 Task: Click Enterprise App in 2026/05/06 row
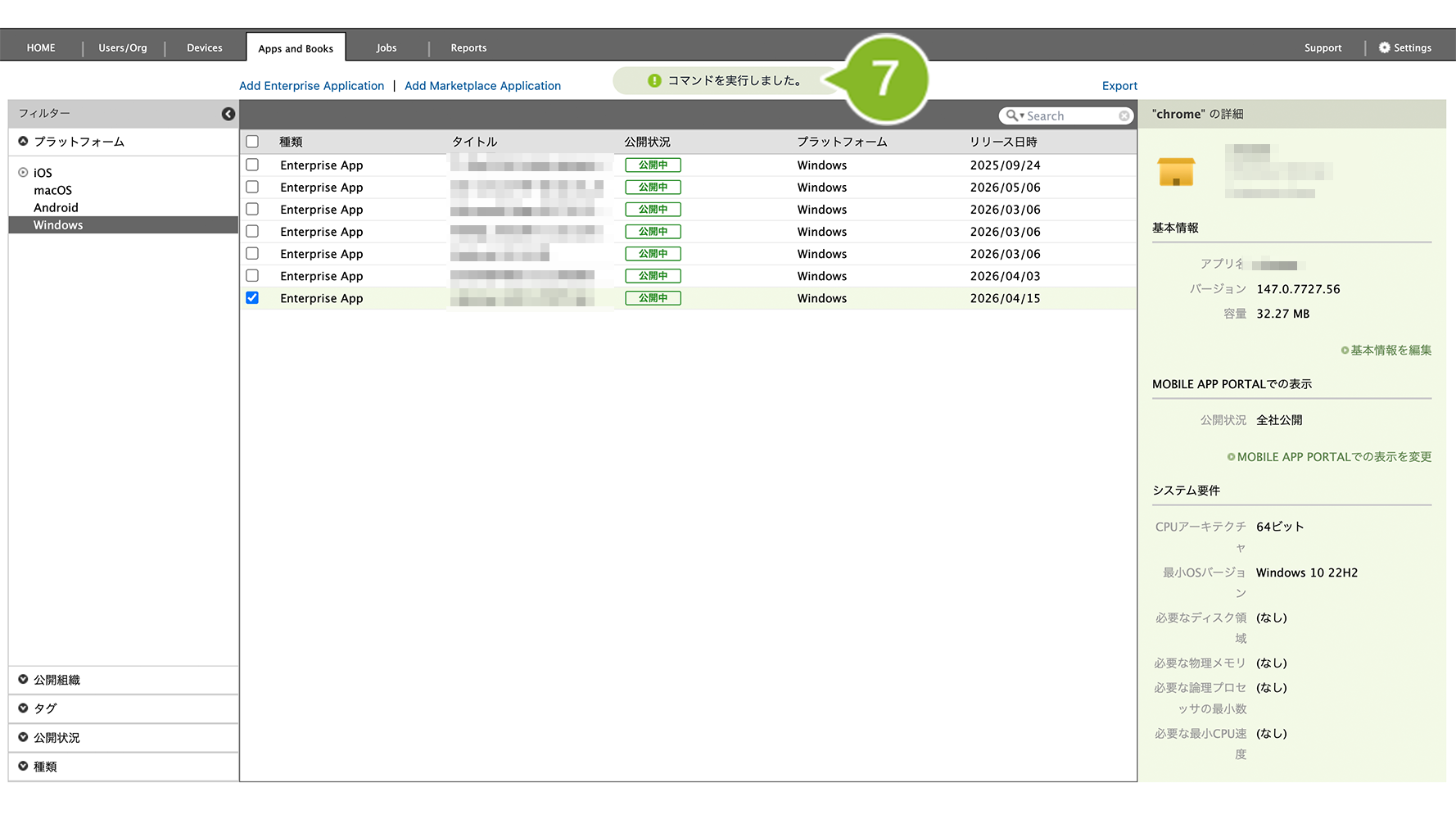point(321,188)
